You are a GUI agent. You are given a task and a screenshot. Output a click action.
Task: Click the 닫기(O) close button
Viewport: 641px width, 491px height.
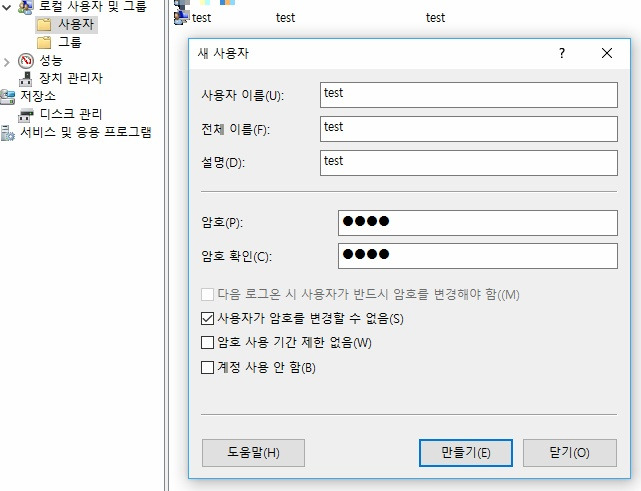click(x=570, y=453)
